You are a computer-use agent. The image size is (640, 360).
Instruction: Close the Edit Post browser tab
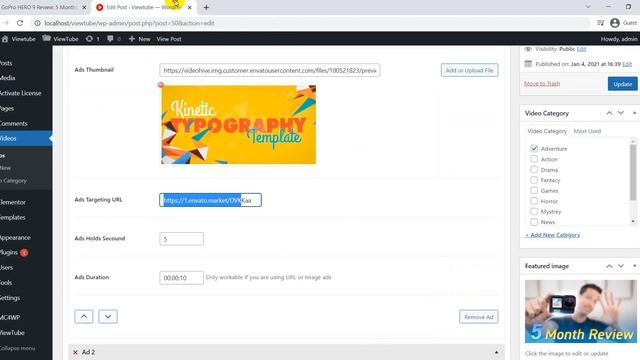pyautogui.click(x=189, y=7)
